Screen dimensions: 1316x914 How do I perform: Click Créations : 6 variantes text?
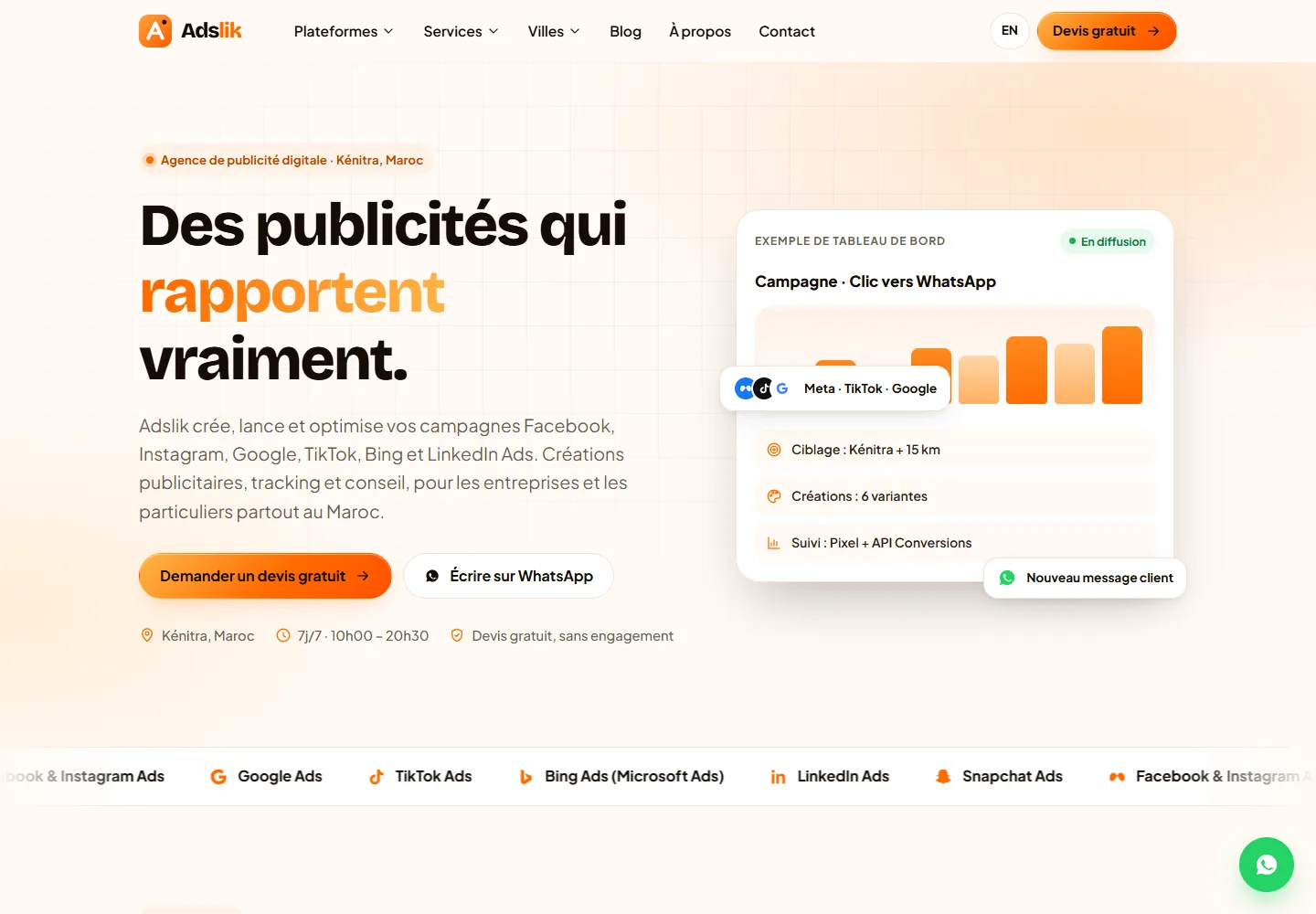point(859,496)
